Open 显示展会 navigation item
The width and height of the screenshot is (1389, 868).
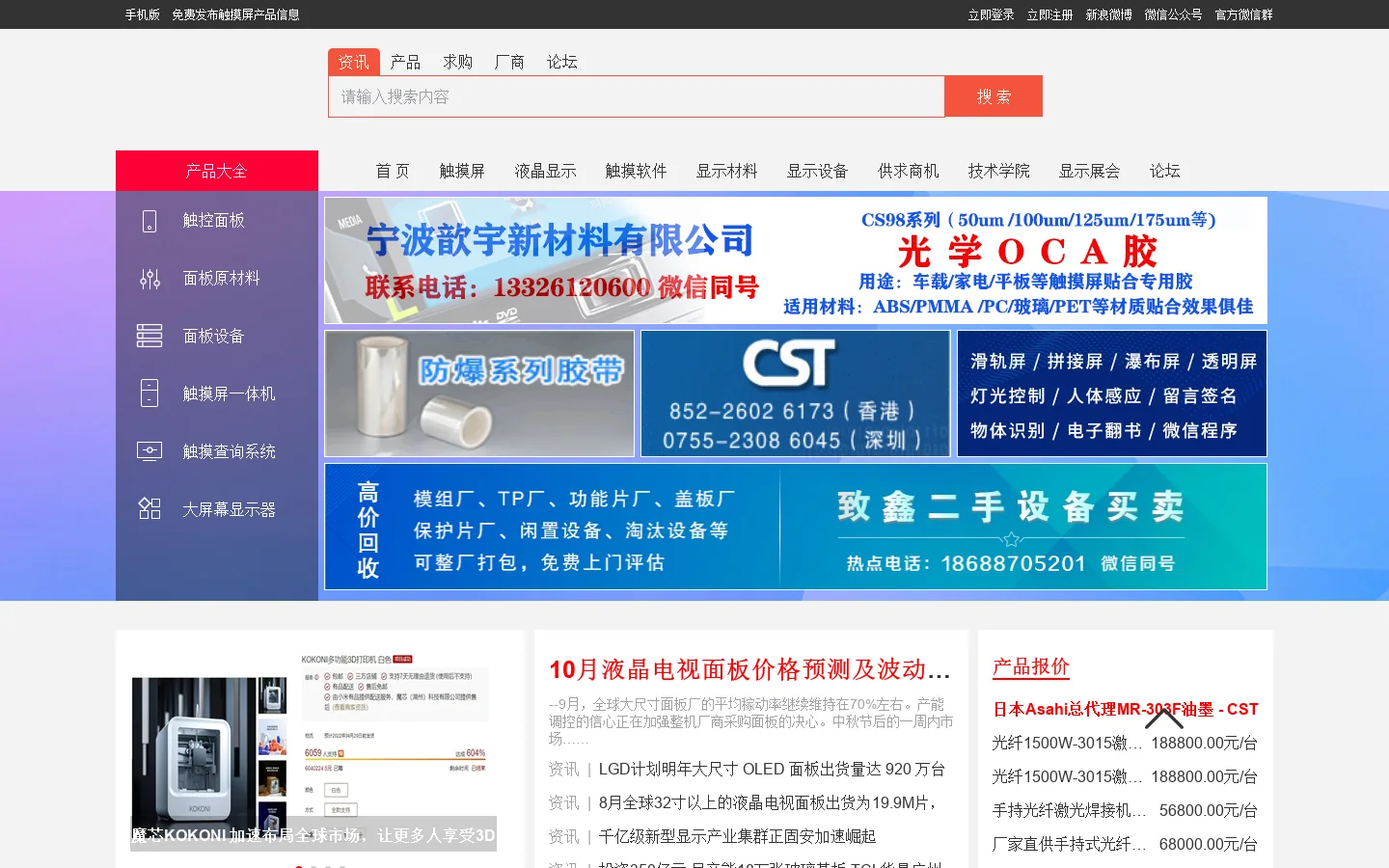(1090, 171)
